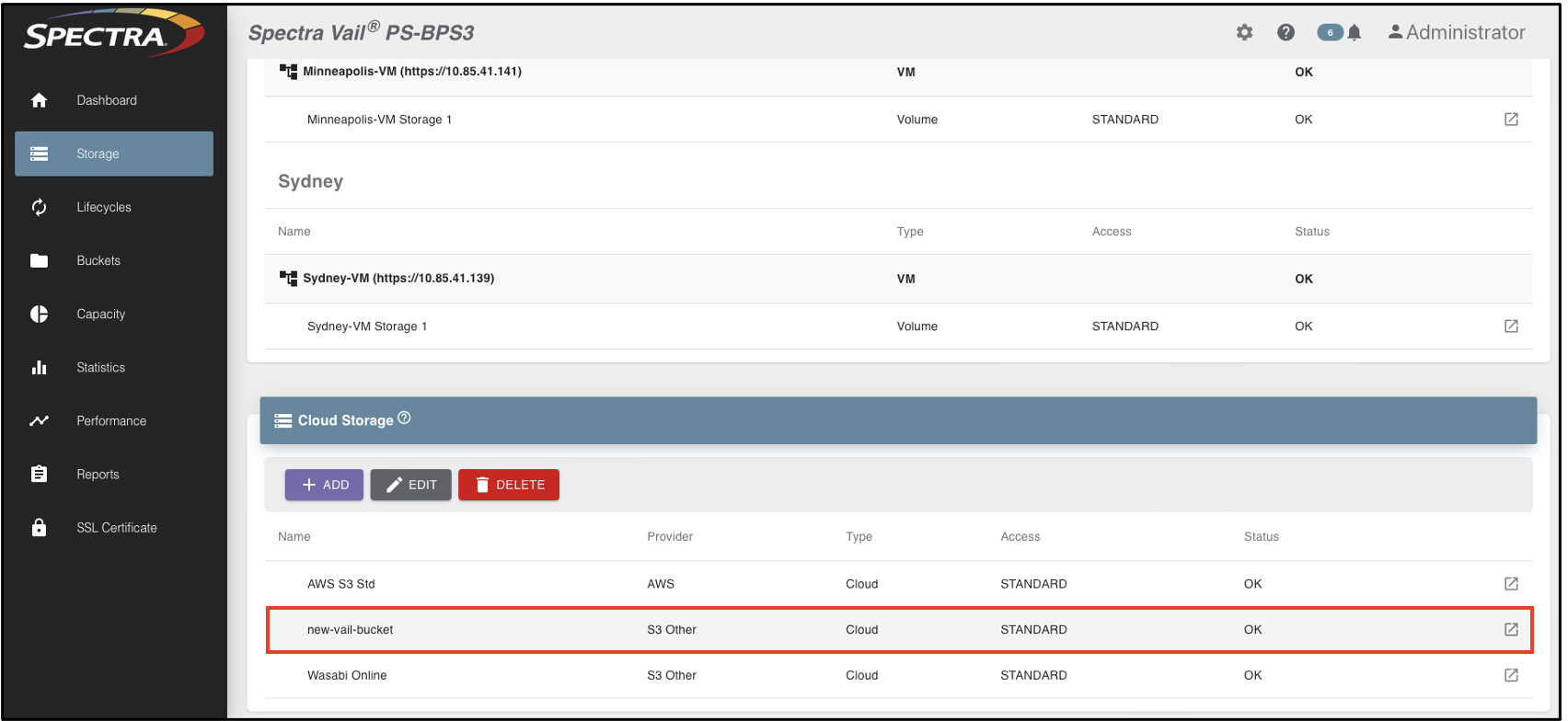Click Minneapolis-VM endpoint tree icon
Viewport: 1568px width, 721px height.
point(288,71)
